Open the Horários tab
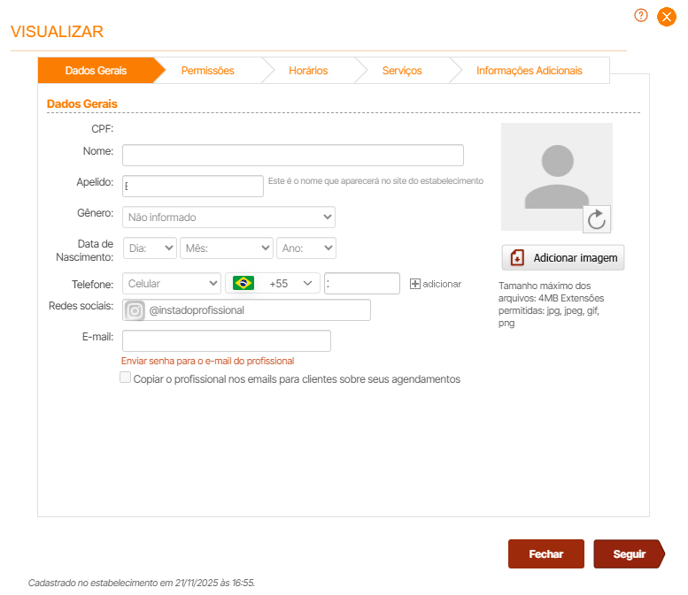 point(307,71)
